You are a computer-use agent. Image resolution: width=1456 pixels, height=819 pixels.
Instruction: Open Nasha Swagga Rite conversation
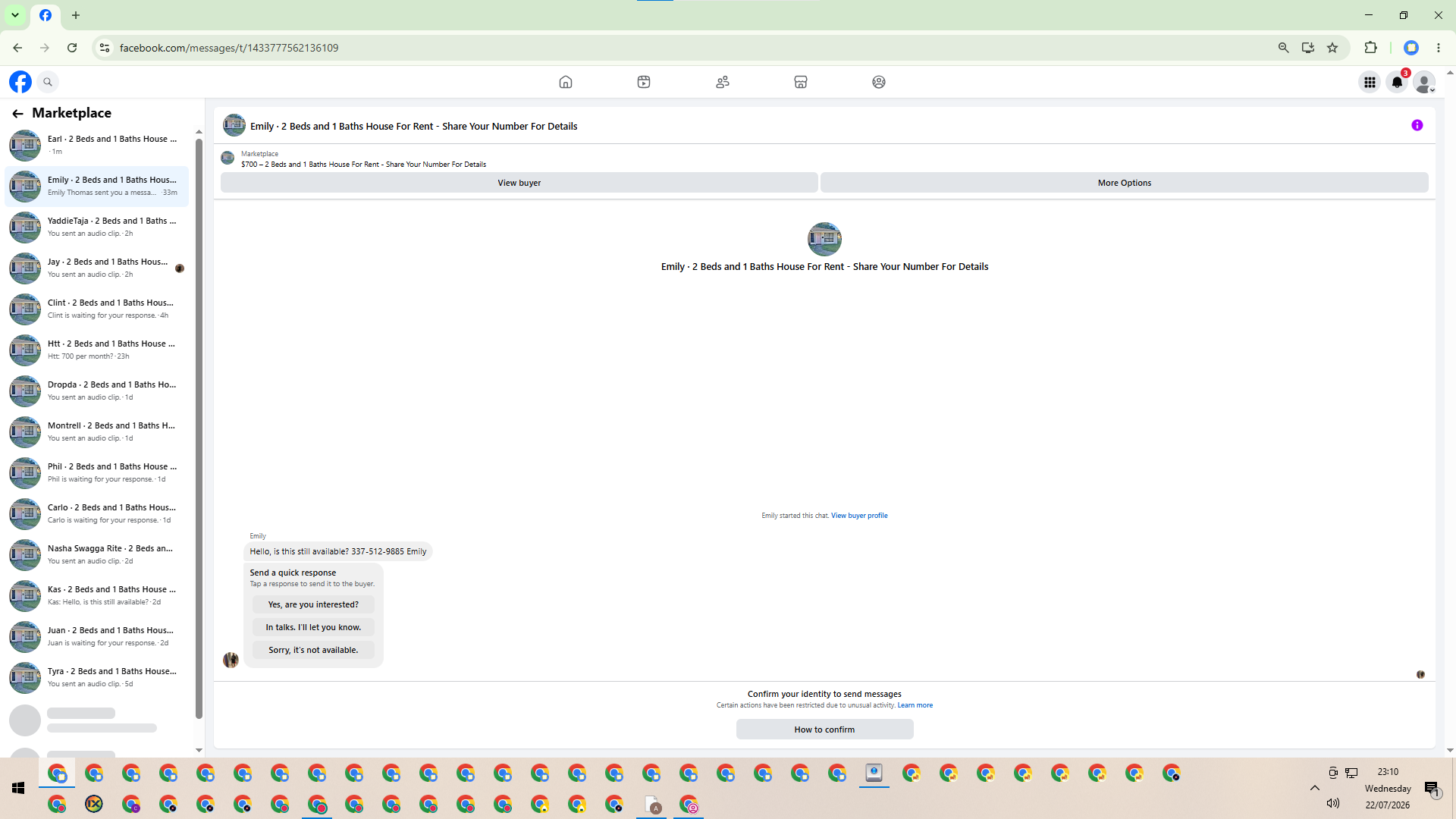(97, 555)
